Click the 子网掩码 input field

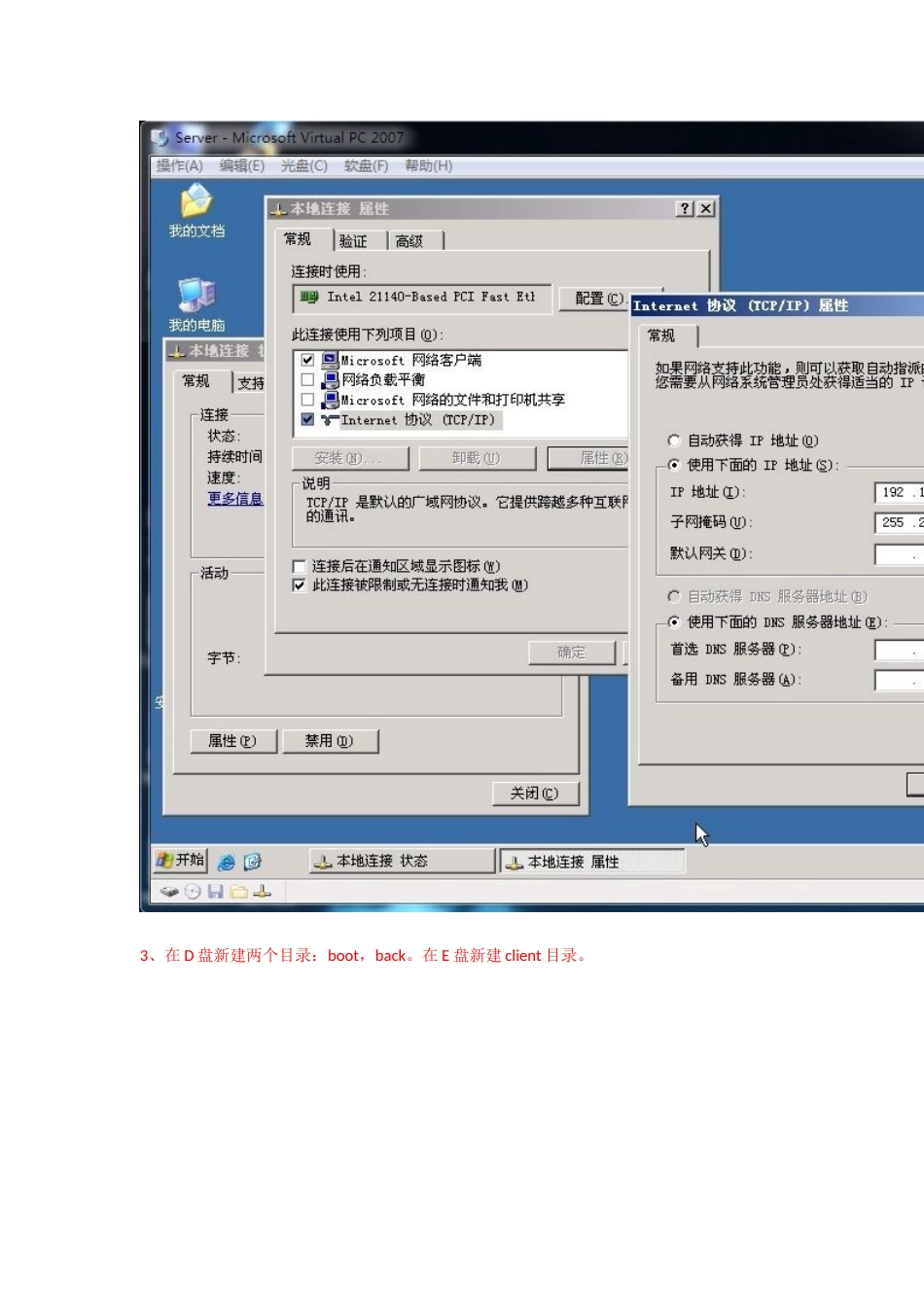[x=900, y=523]
